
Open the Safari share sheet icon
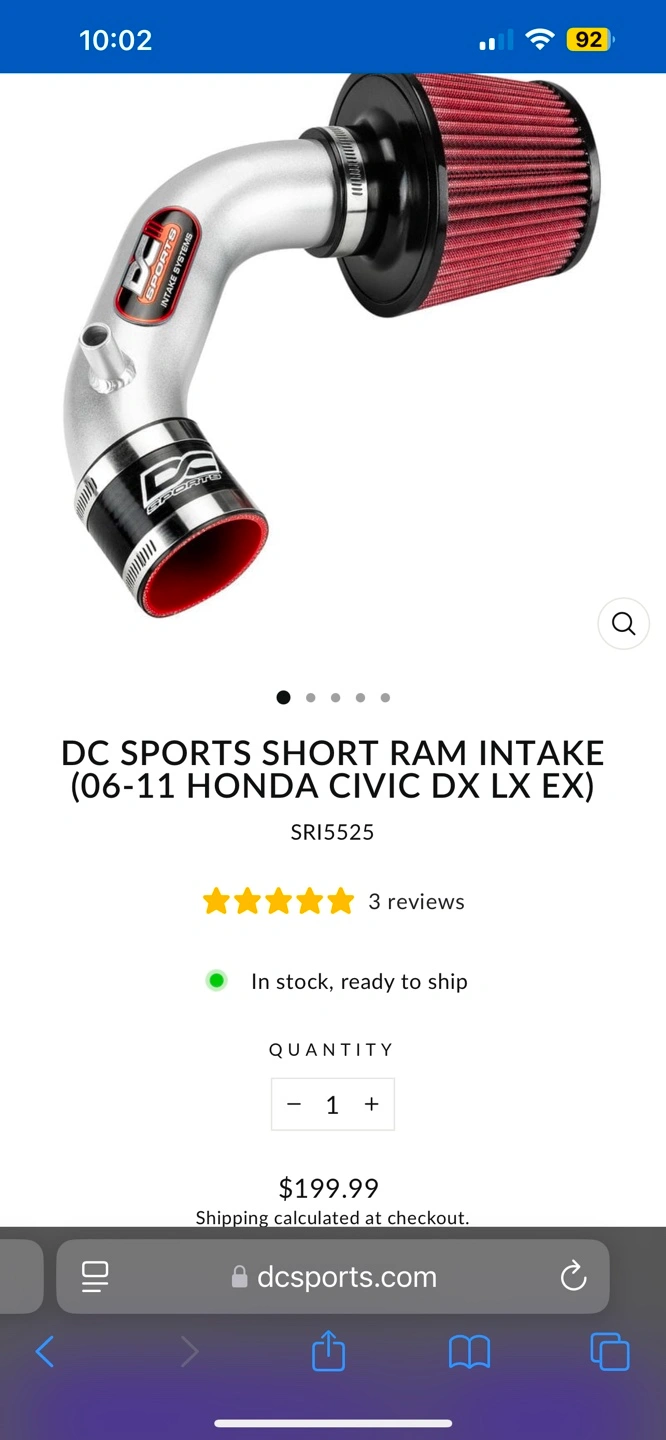click(328, 1352)
